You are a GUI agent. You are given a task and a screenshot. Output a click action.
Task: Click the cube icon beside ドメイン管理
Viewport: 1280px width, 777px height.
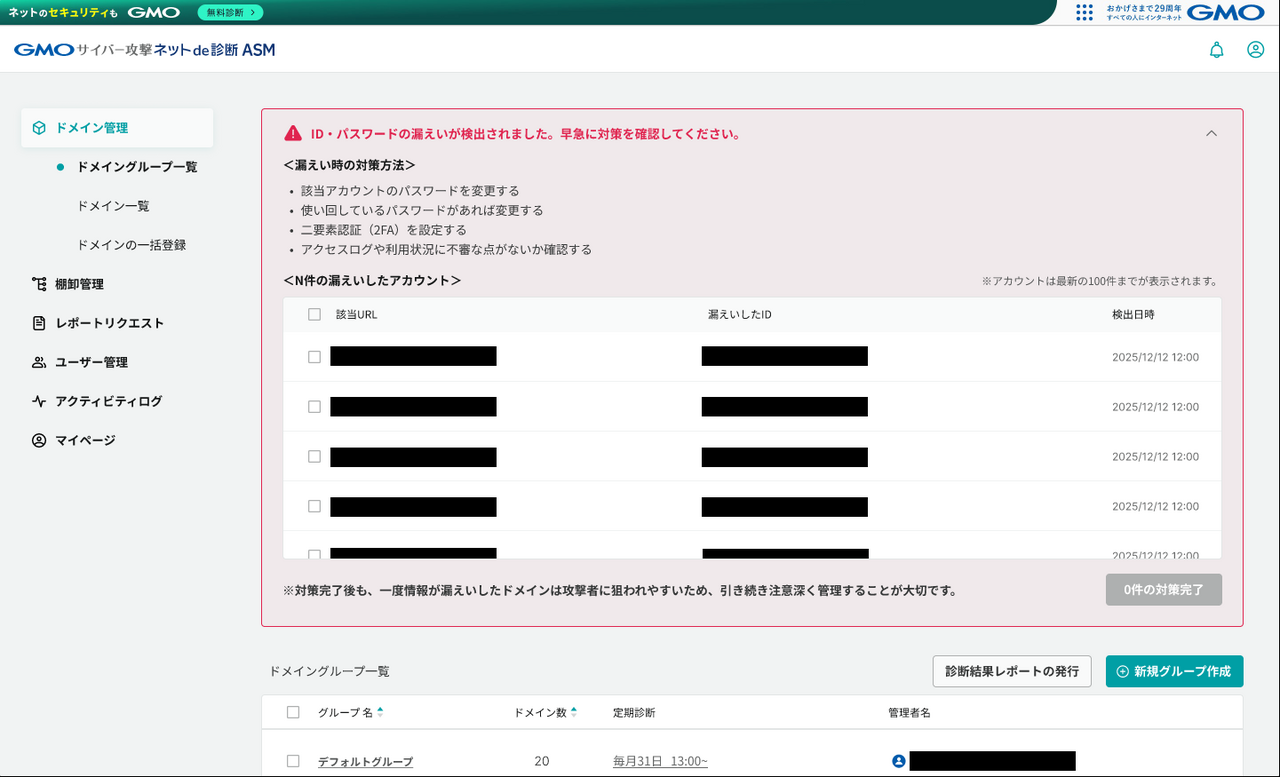tap(39, 128)
